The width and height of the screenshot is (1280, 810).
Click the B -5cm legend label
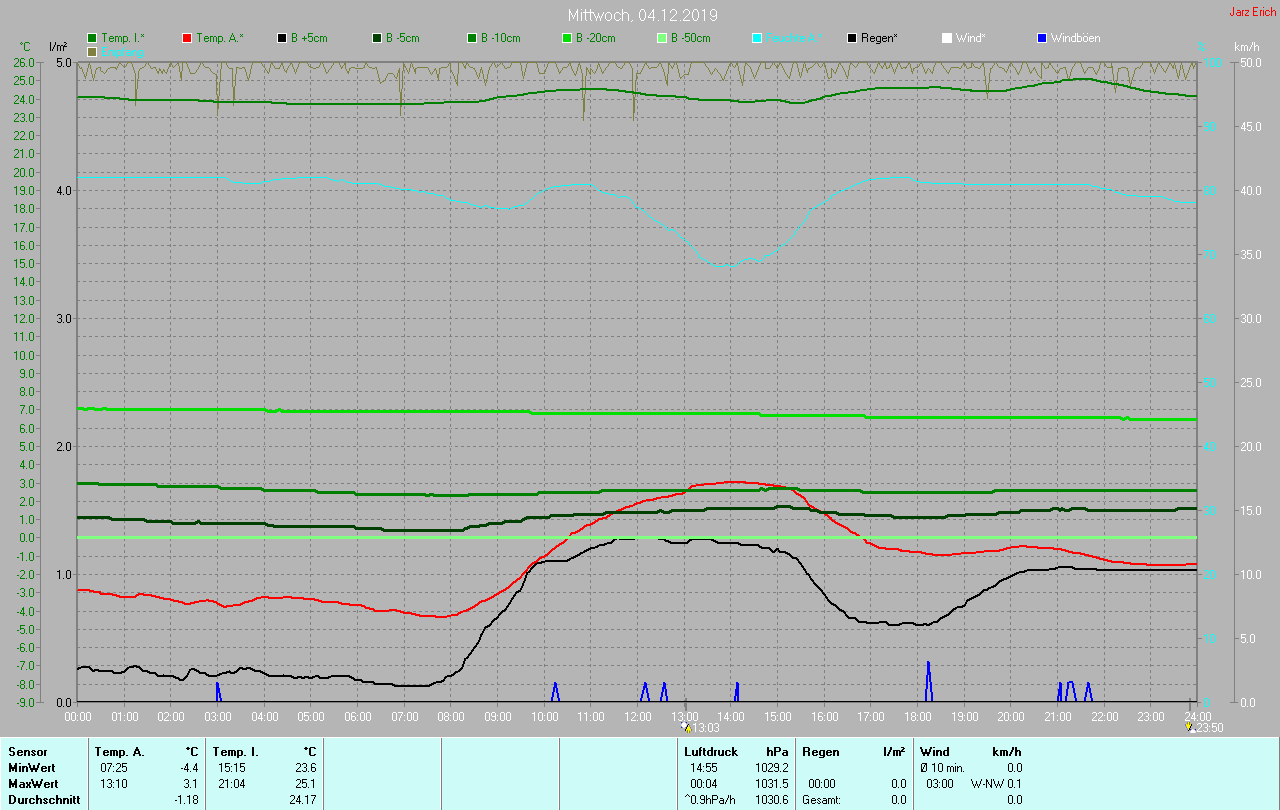403,38
